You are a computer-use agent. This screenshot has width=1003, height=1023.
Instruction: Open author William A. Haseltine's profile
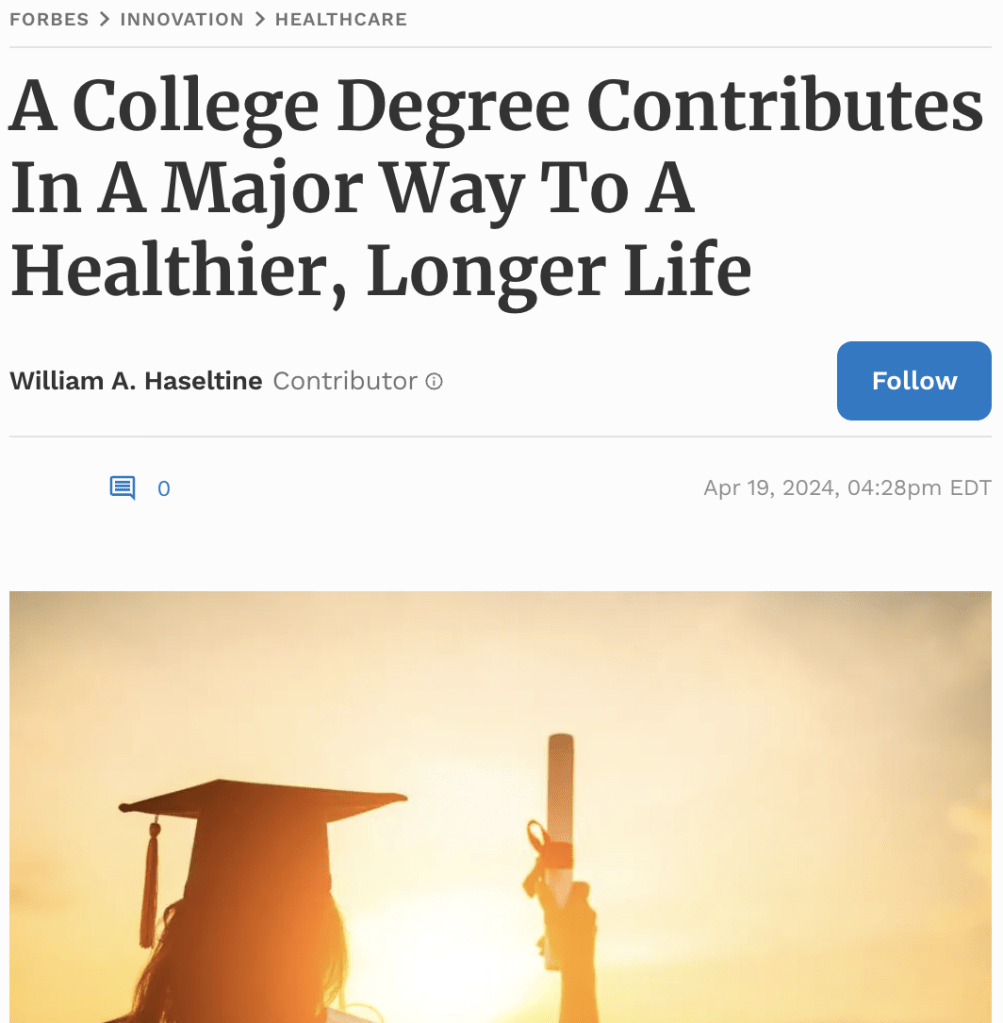(x=136, y=381)
